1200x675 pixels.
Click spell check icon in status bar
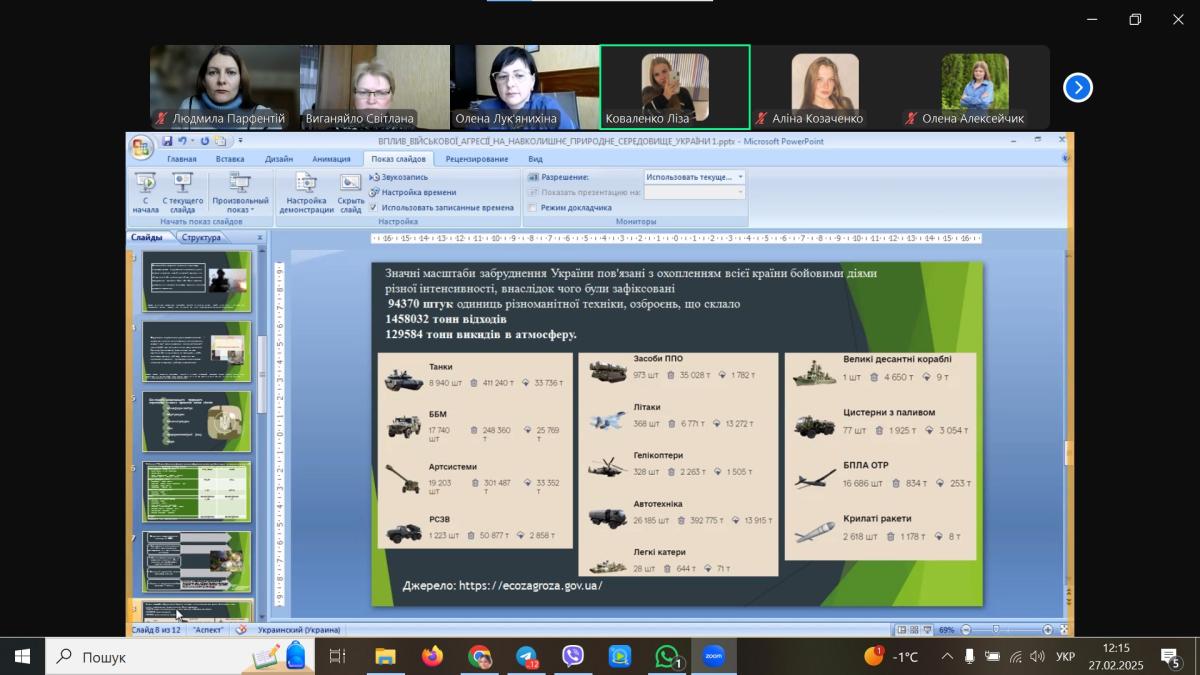(x=241, y=630)
